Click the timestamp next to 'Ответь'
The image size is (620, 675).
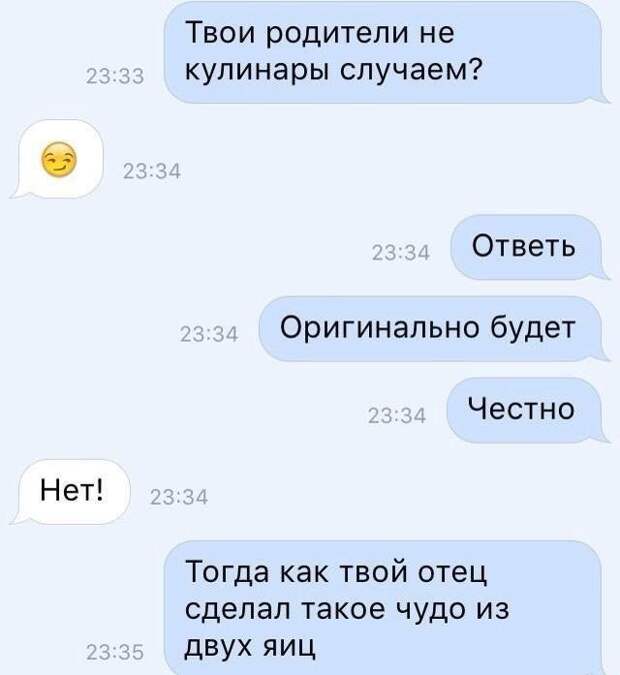pyautogui.click(x=401, y=253)
